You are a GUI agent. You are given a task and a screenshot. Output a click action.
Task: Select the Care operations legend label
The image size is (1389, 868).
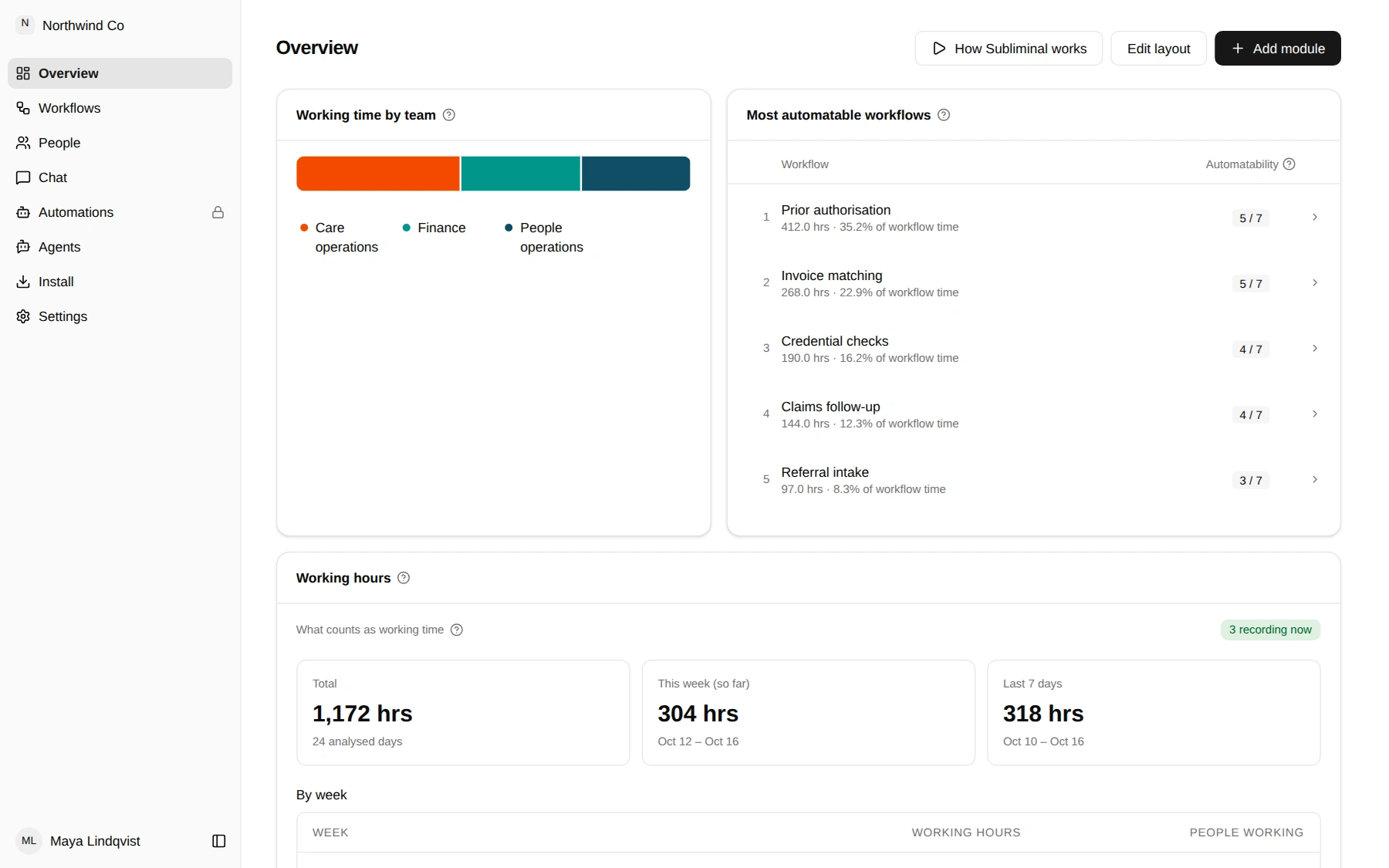click(x=346, y=238)
